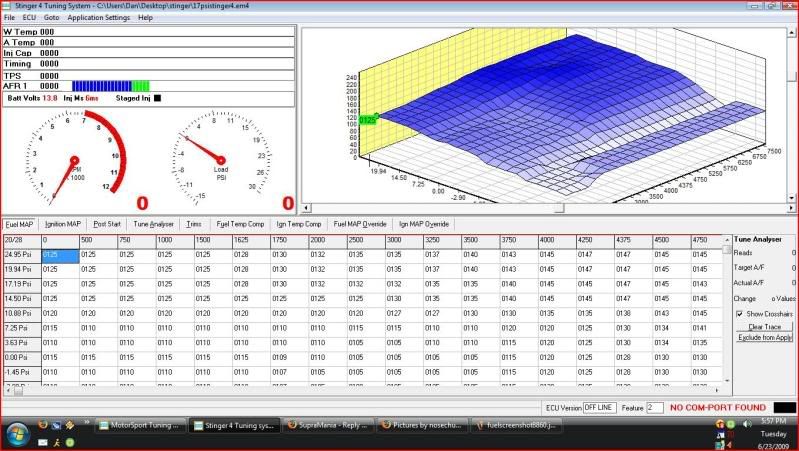Click right arrow of fuel table scrollbar

pos(717,391)
